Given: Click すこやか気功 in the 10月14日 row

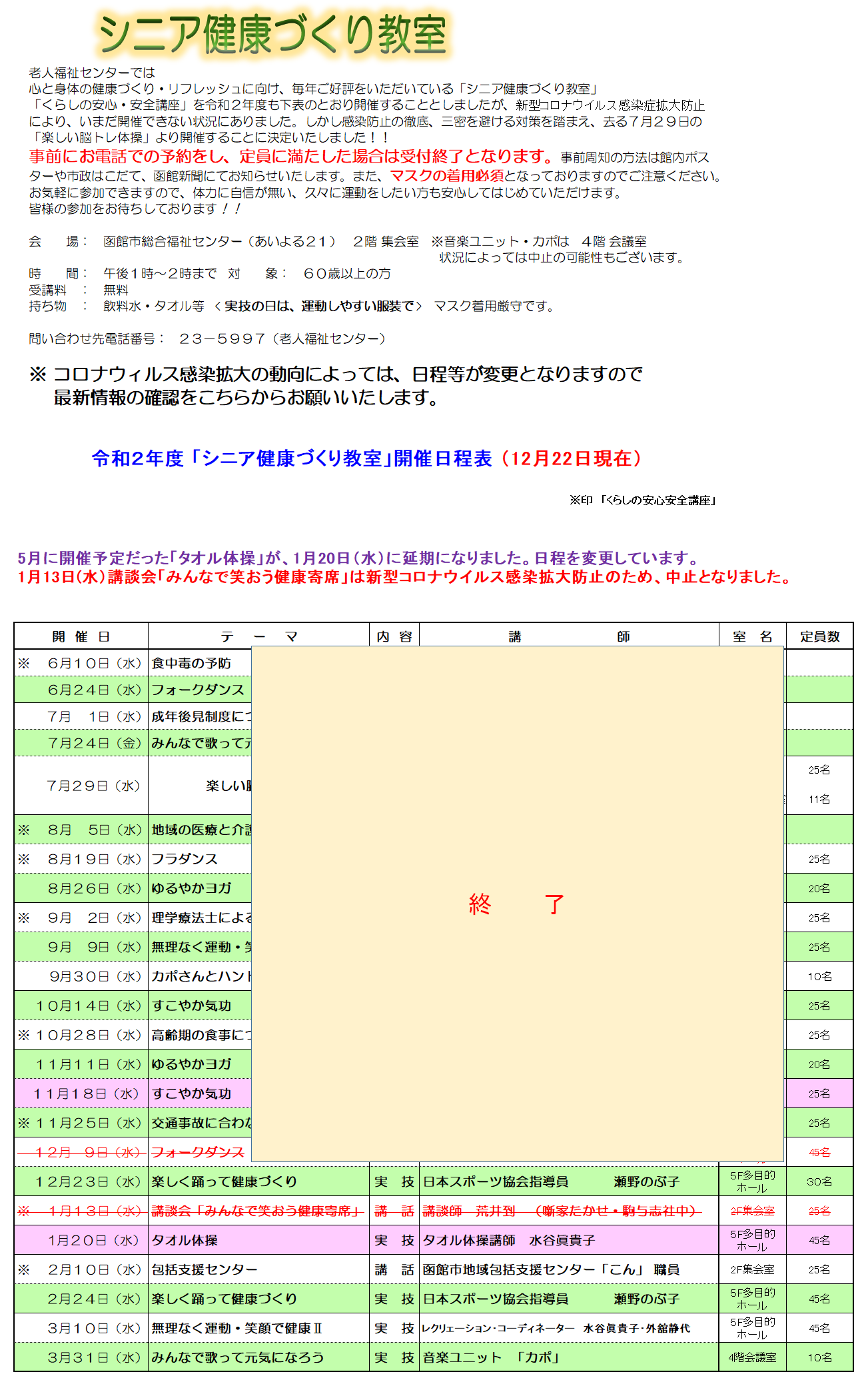Looking at the screenshot, I should (191, 1006).
